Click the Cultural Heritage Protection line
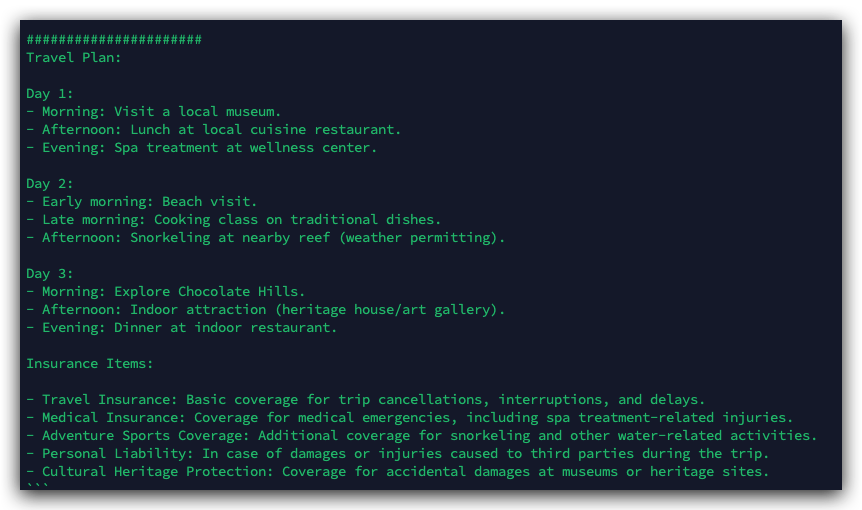 (398, 472)
